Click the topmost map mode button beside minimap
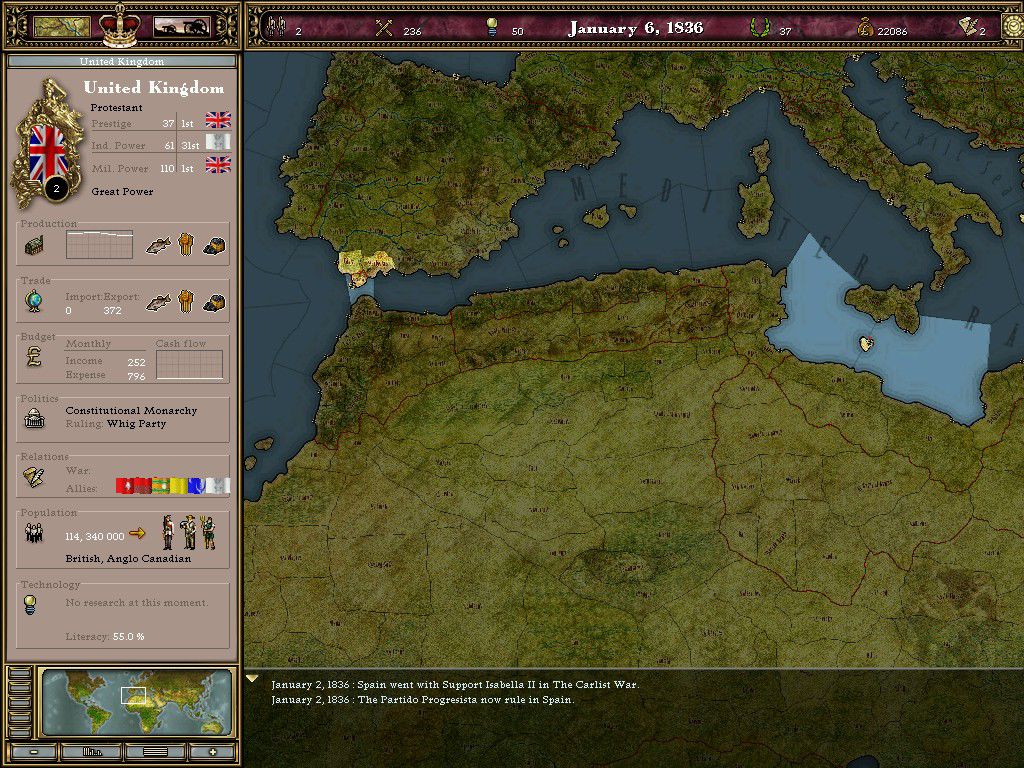Image resolution: width=1024 pixels, height=768 pixels. pyautogui.click(x=20, y=673)
